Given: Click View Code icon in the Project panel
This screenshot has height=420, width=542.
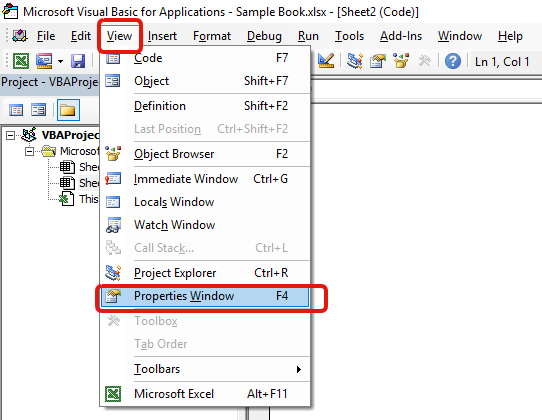Looking at the screenshot, I should pos(16,110).
